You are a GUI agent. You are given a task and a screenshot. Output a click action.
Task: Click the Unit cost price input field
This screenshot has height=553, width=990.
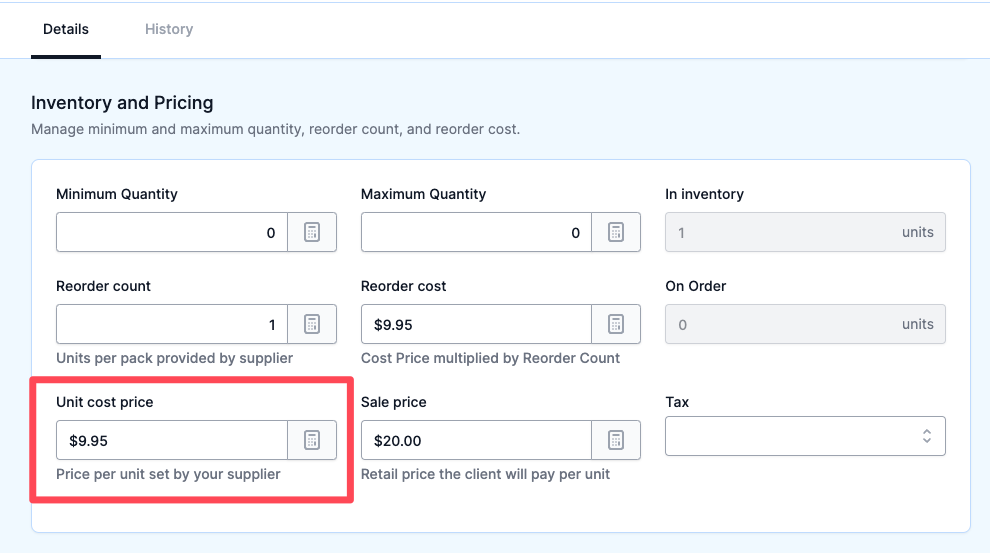click(x=172, y=440)
